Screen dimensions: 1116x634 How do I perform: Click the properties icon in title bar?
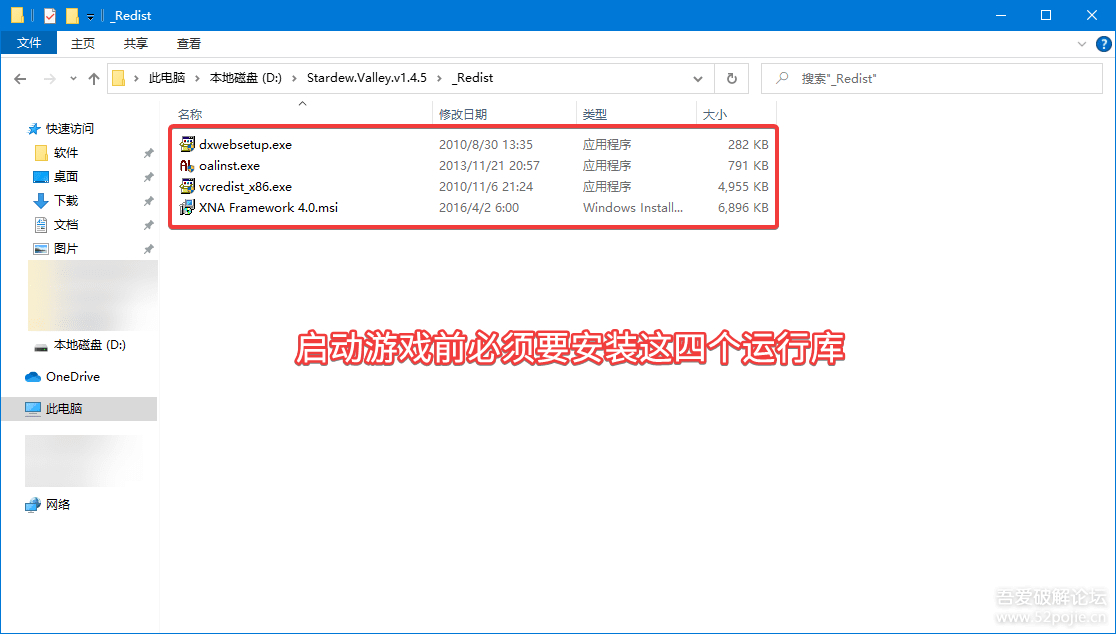click(x=50, y=16)
